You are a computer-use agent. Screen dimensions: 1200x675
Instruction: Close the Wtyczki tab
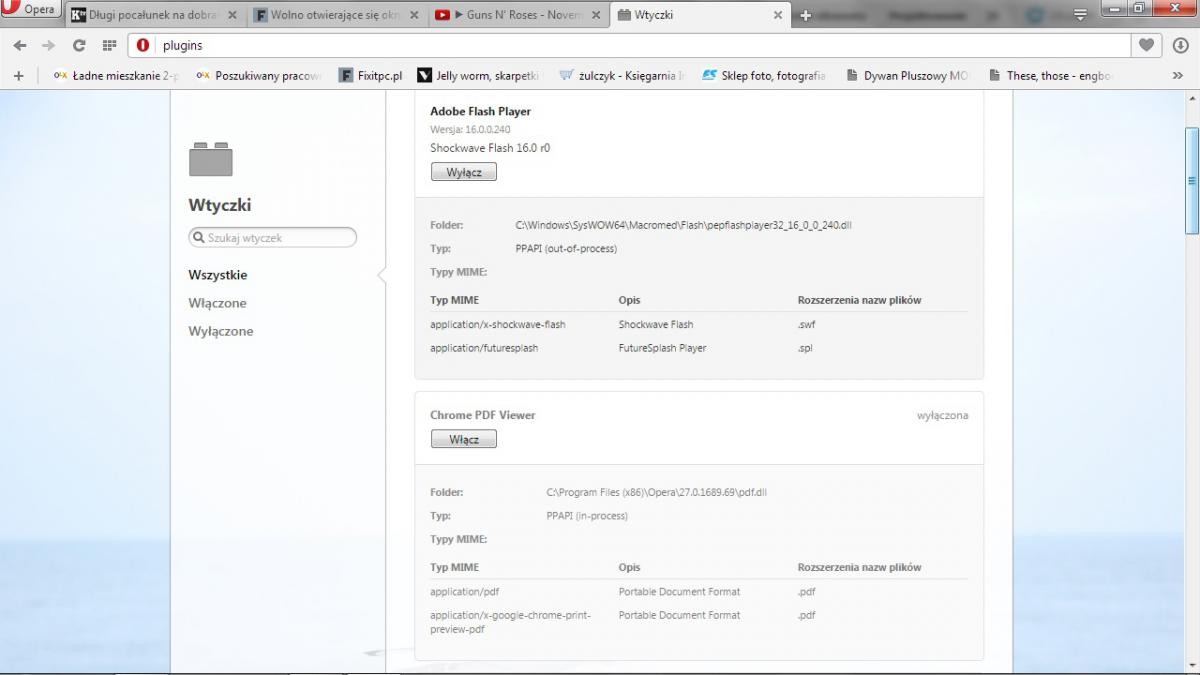(x=777, y=16)
